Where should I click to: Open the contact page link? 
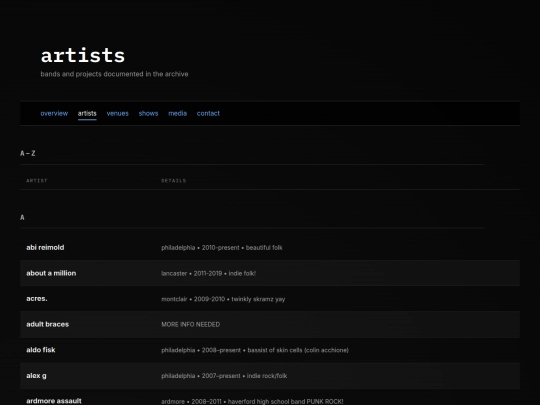pos(208,113)
